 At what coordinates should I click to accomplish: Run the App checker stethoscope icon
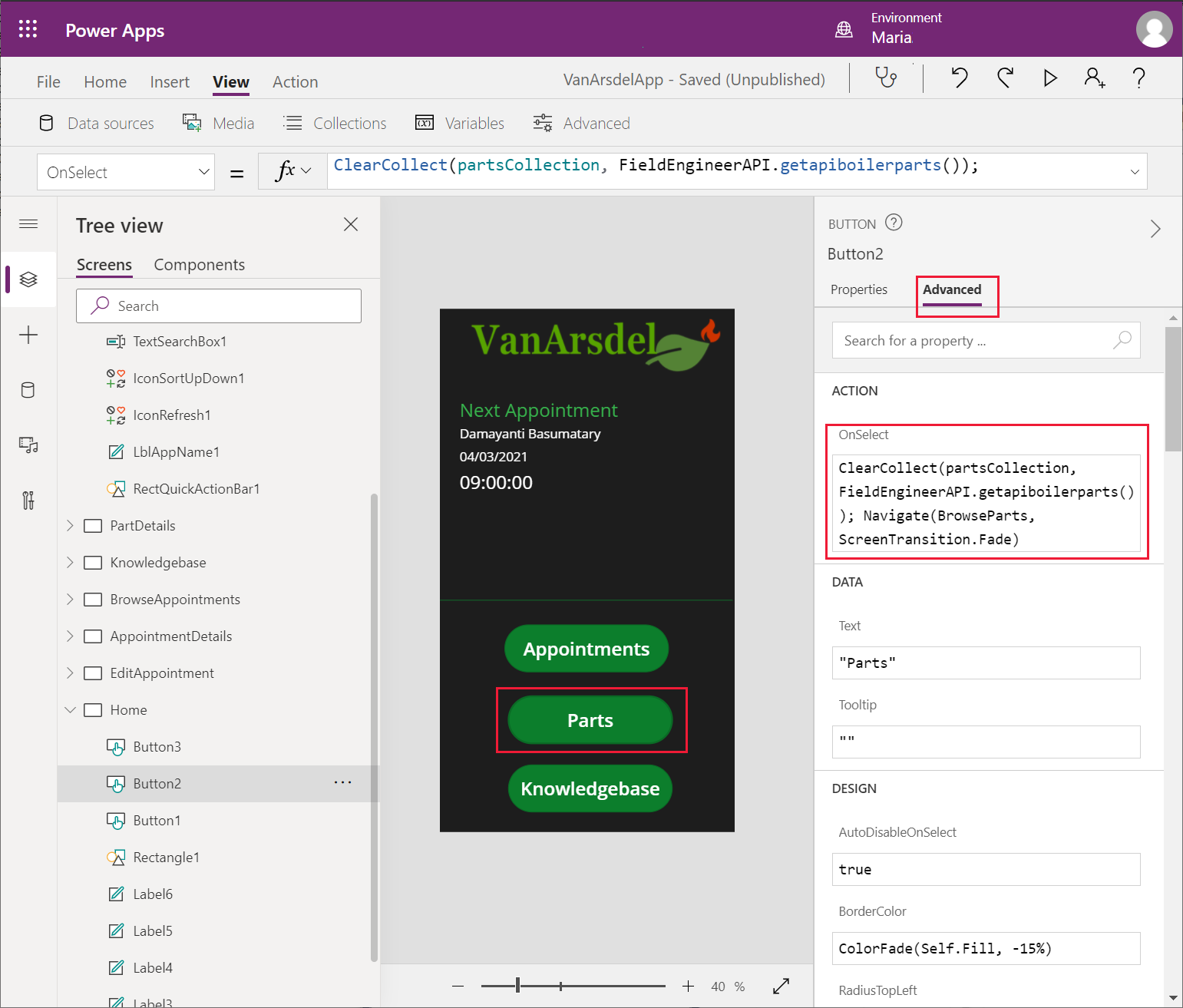point(887,78)
